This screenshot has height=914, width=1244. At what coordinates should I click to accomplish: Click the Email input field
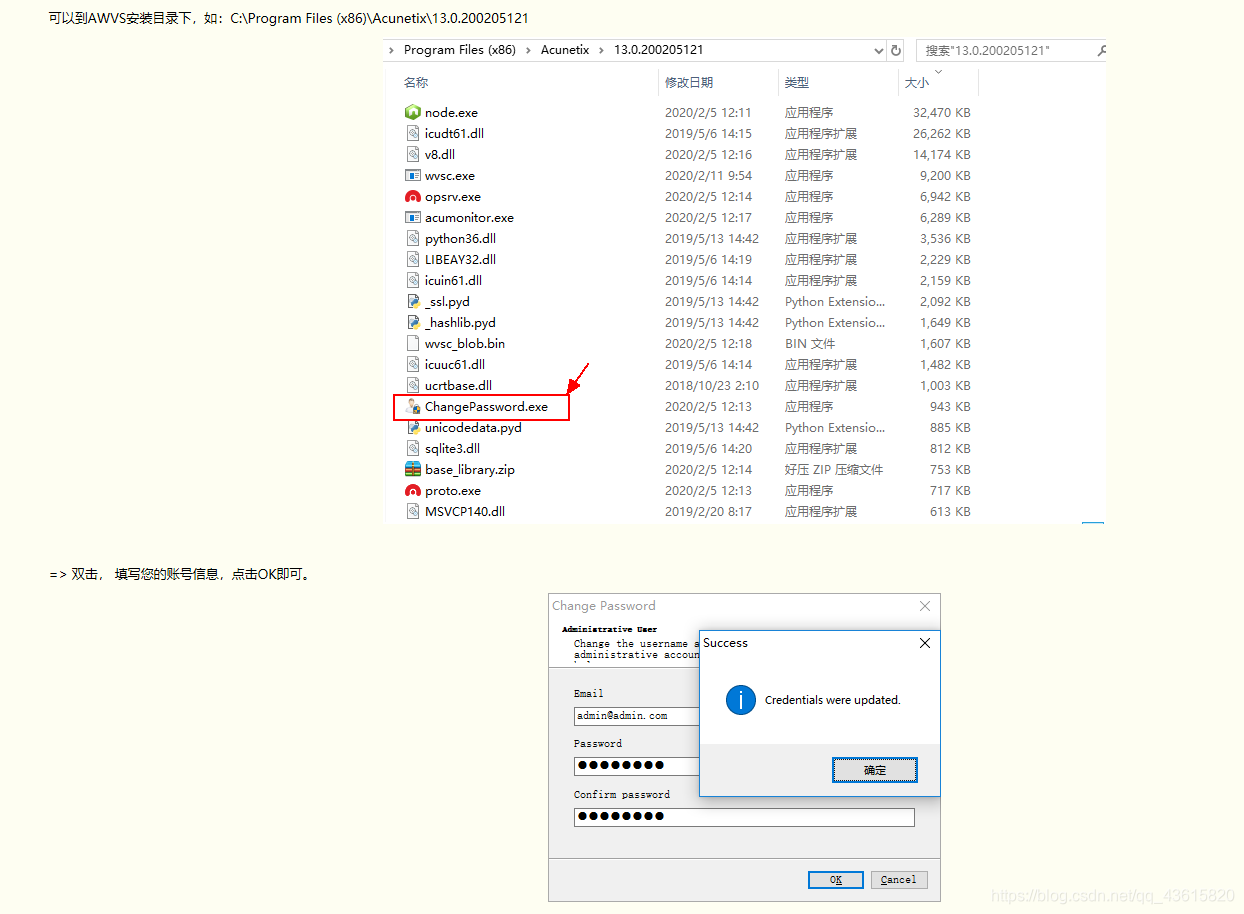(x=637, y=716)
